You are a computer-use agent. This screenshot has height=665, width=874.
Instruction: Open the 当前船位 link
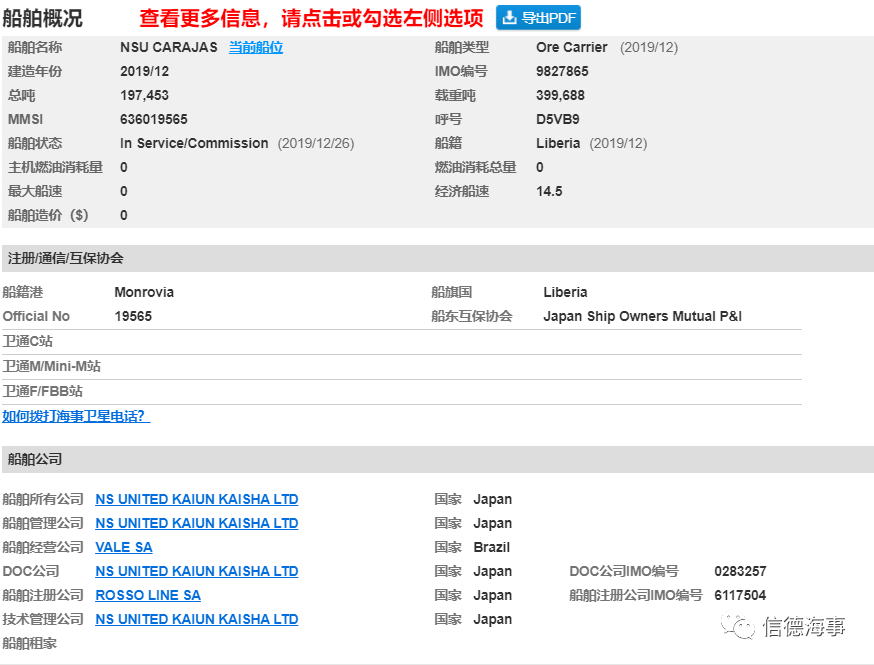click(256, 47)
